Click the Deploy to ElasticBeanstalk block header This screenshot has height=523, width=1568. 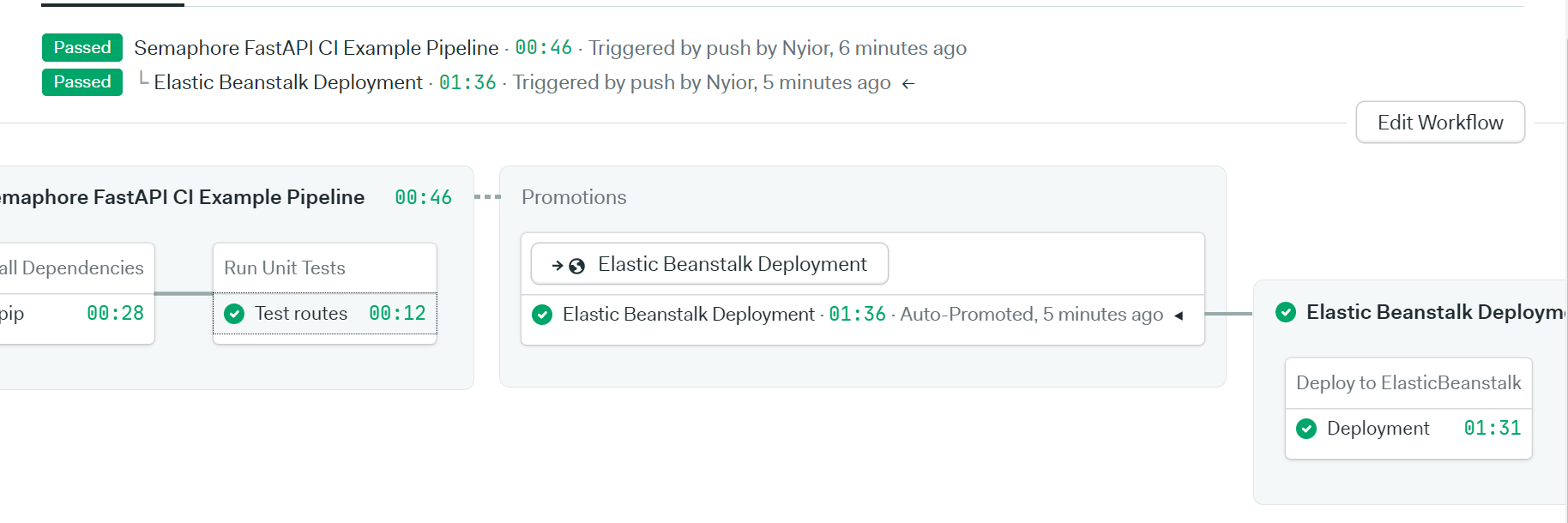pyautogui.click(x=1408, y=383)
